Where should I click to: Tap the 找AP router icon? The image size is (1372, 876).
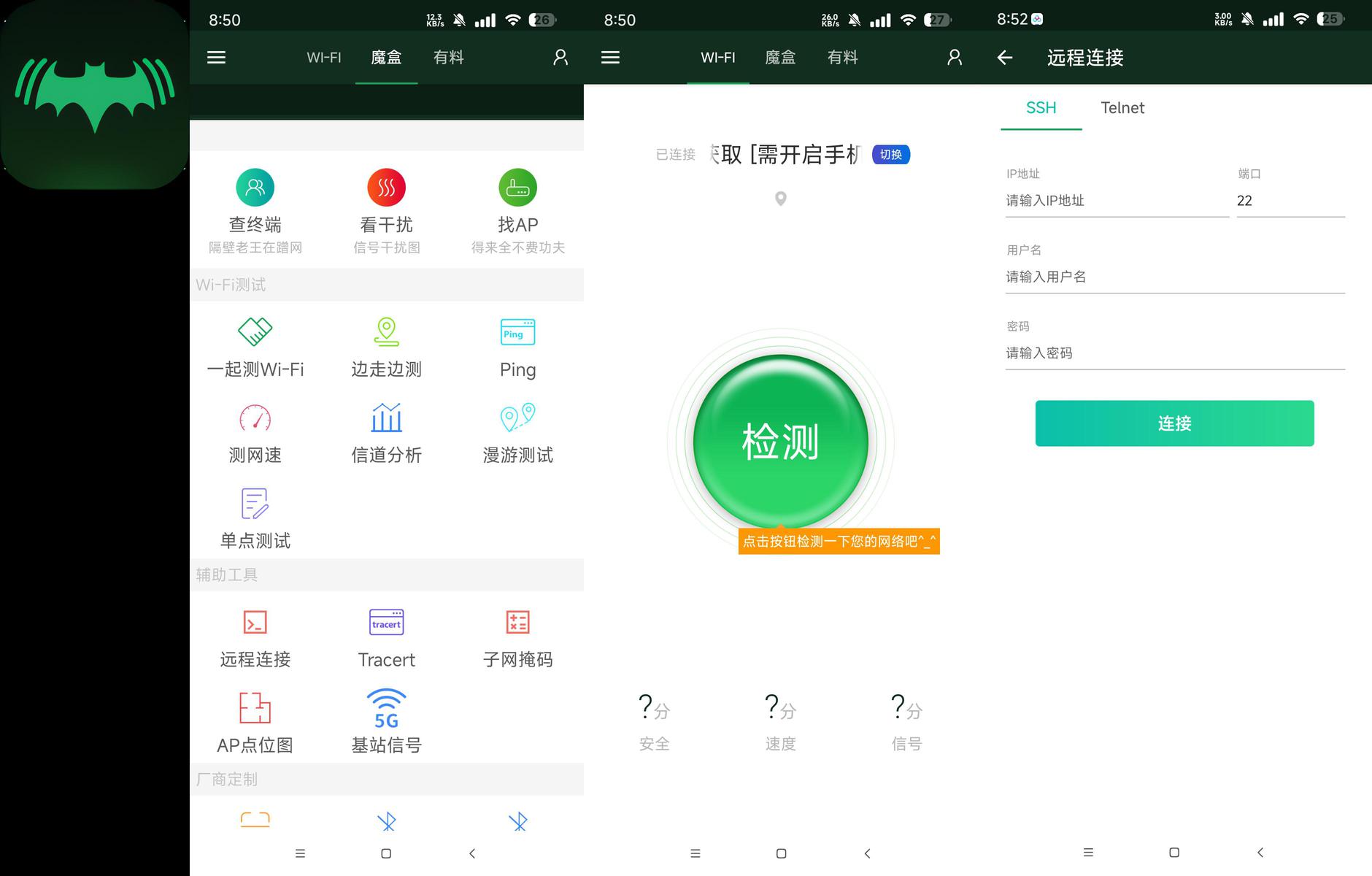pos(517,188)
